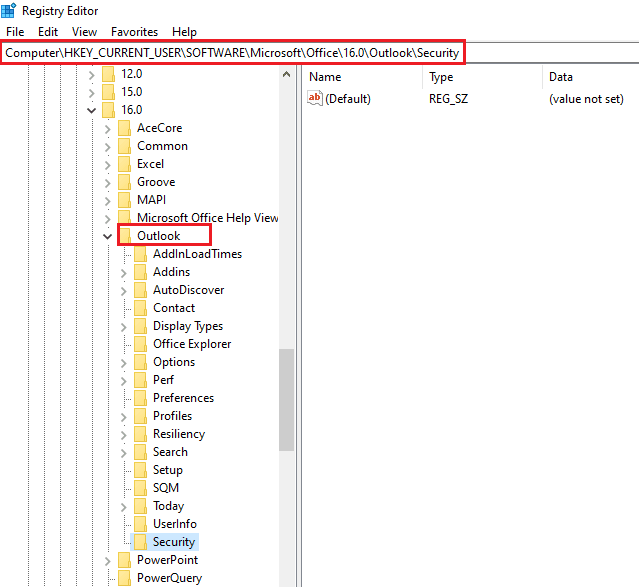639x587 pixels.
Task: Select the (Default) value name
Action: [348, 99]
